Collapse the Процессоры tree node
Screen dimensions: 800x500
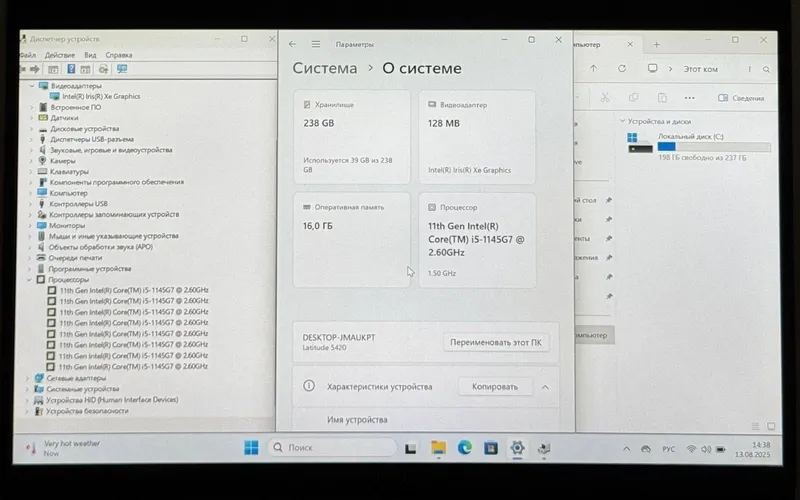30,280
